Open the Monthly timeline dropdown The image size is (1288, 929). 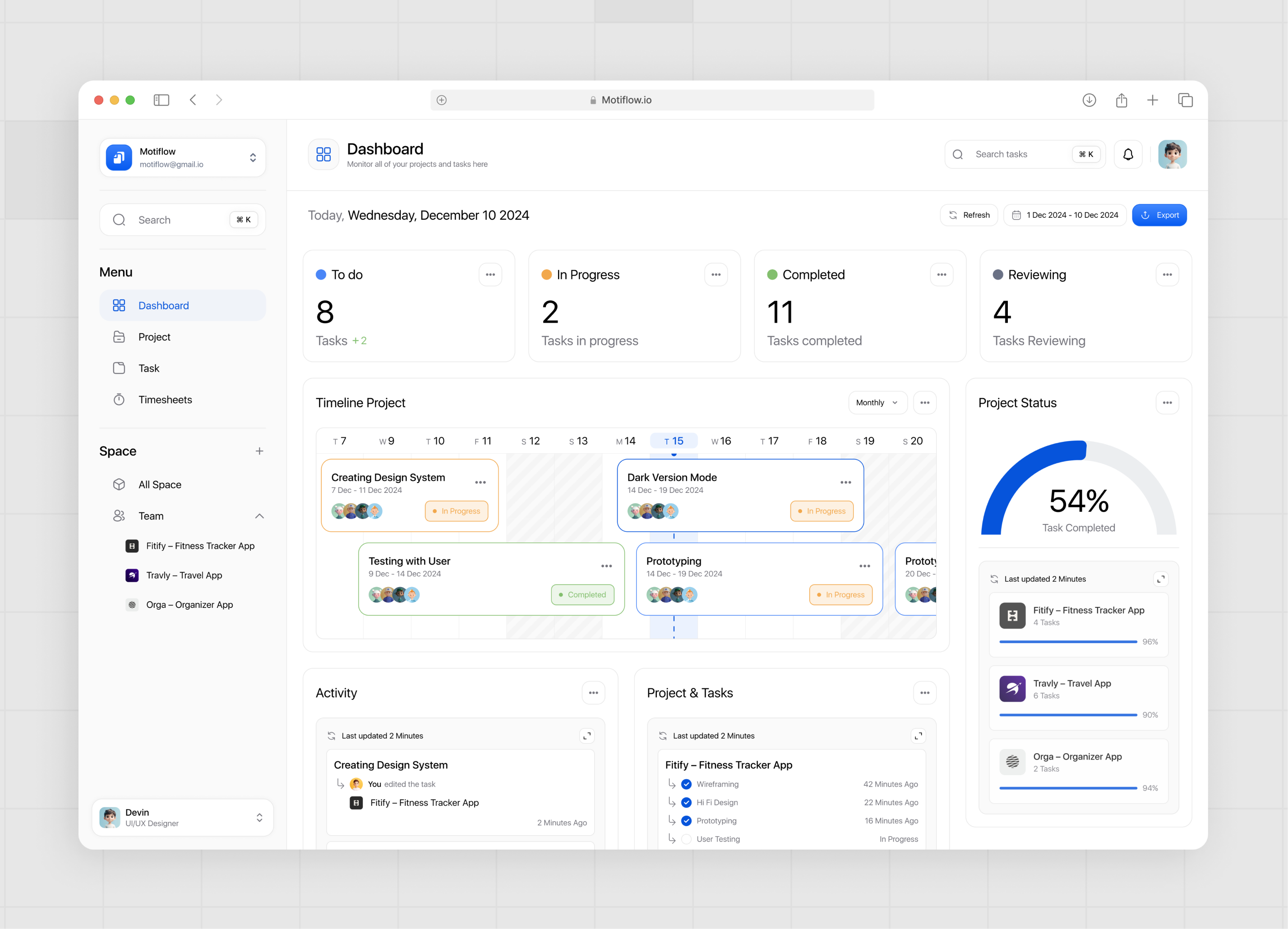[877, 403]
